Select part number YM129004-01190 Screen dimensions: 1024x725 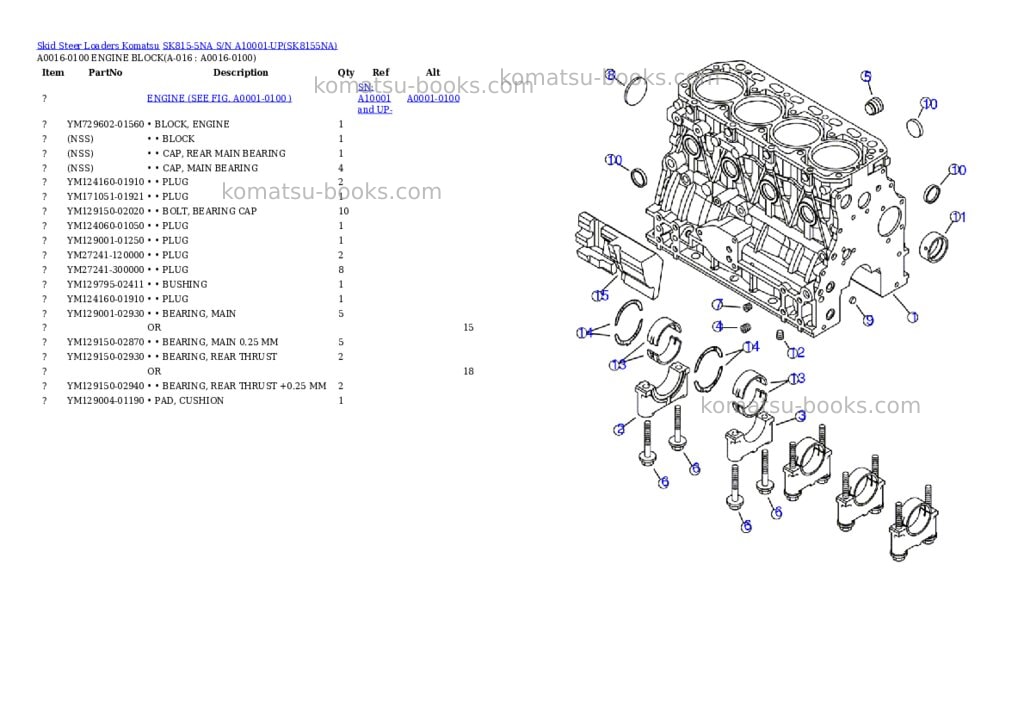(x=105, y=400)
